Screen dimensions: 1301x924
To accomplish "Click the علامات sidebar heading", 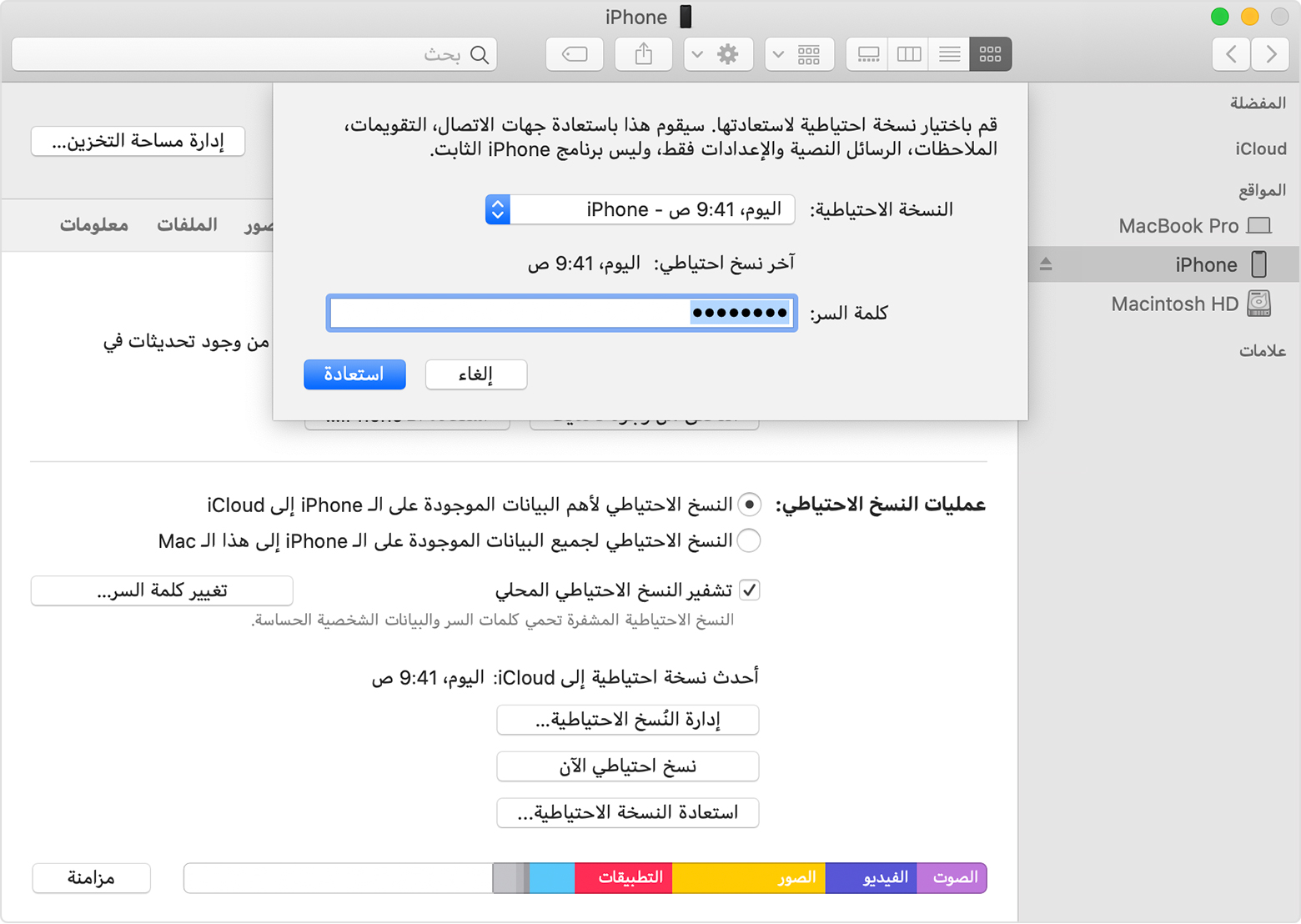I will coord(1263,350).
